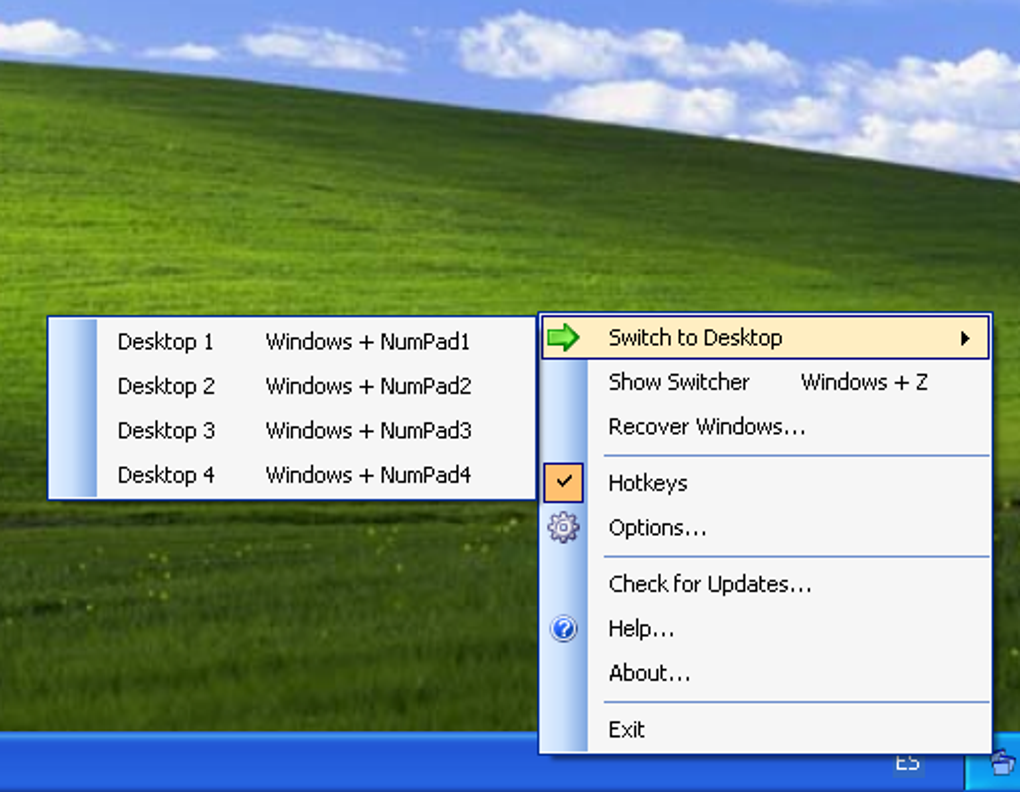
Task: Switch to Desktop 3
Action: coord(292,430)
